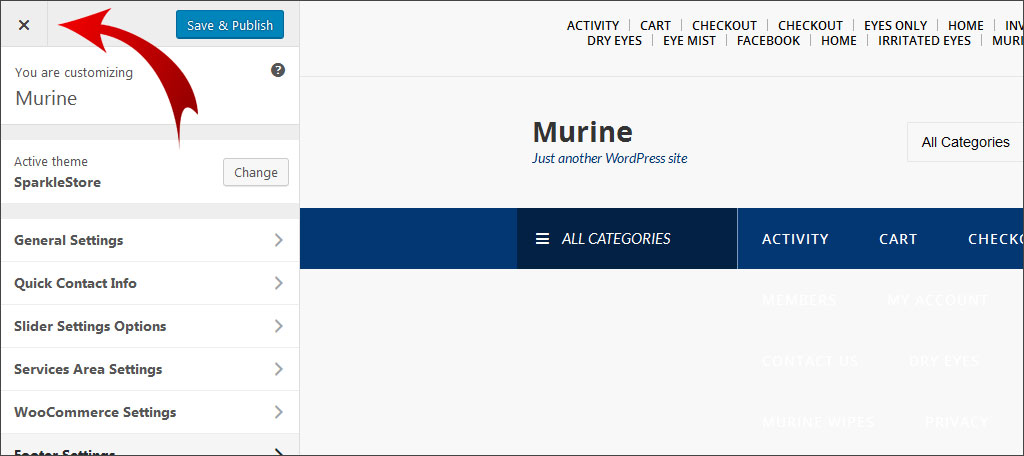The height and width of the screenshot is (456, 1024).
Task: Click EYE MIST in top menu
Action: 689,41
